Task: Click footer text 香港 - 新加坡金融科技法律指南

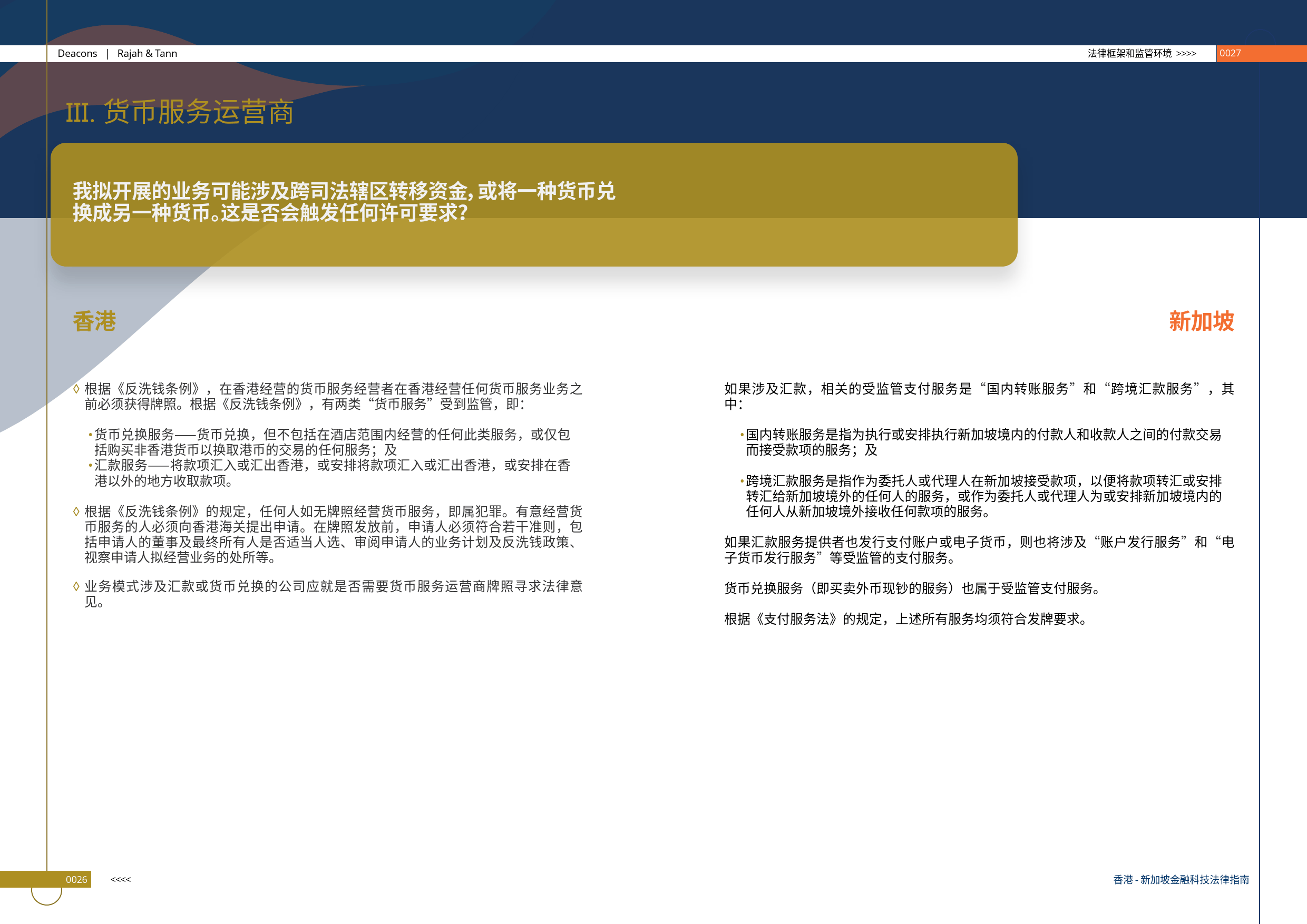Action: click(1181, 880)
